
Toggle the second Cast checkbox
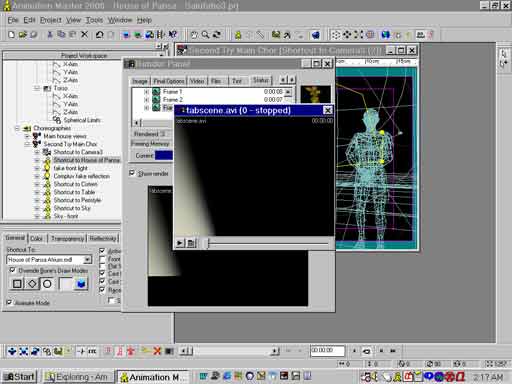(x=102, y=282)
